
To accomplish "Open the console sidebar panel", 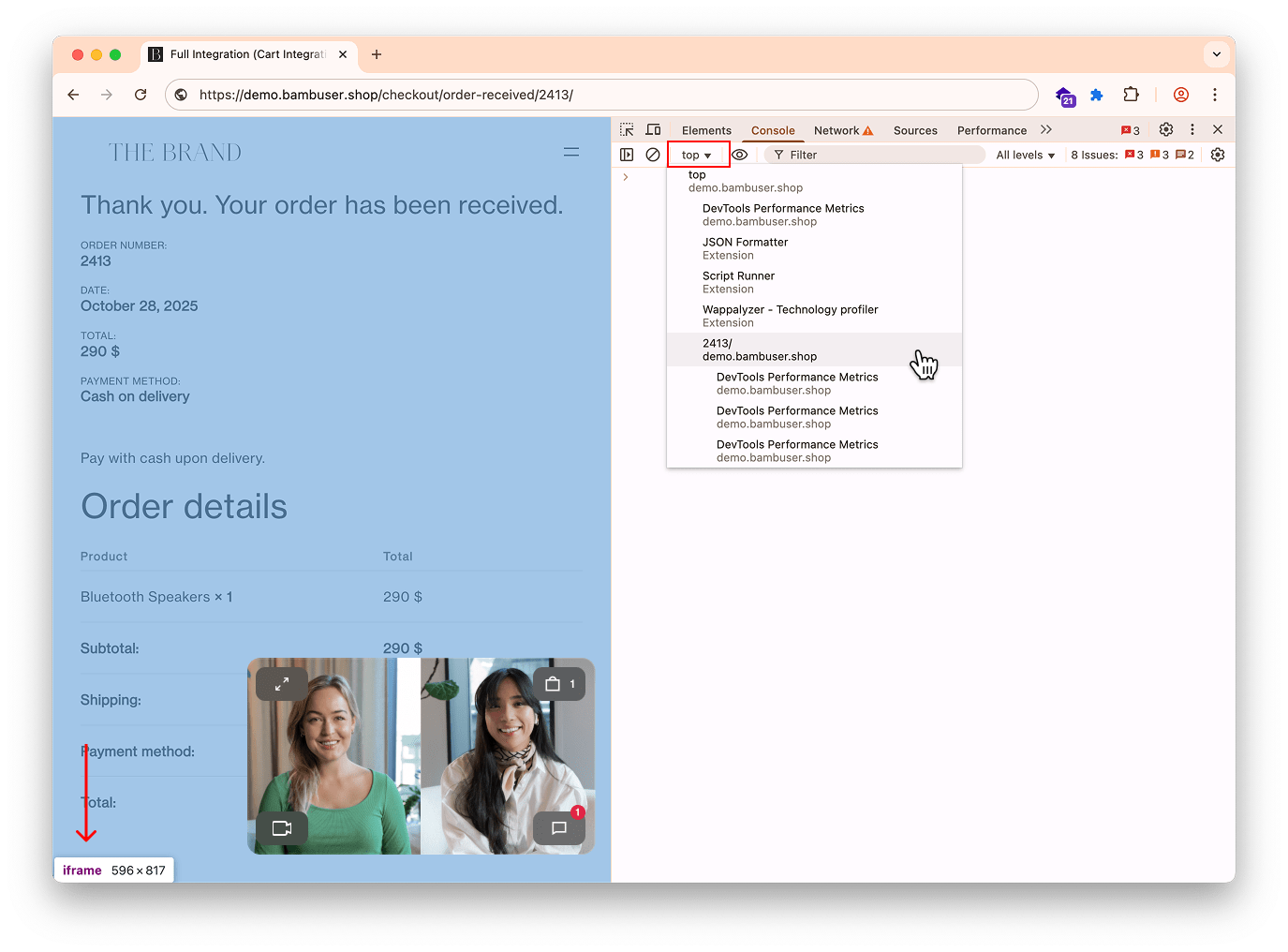I will point(626,154).
